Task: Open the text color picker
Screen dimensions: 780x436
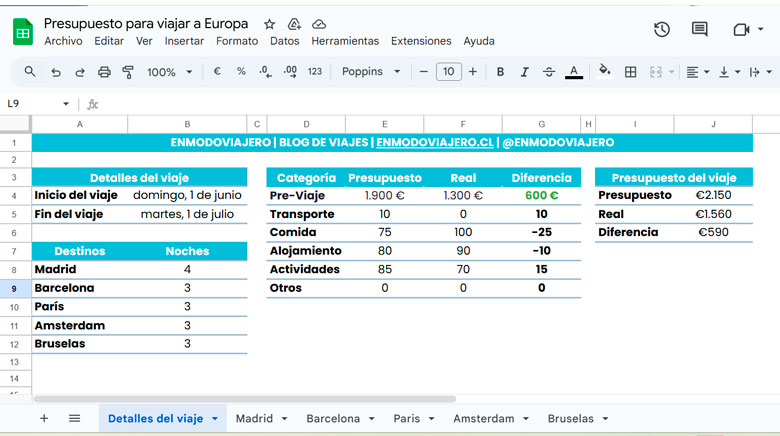Action: [574, 73]
